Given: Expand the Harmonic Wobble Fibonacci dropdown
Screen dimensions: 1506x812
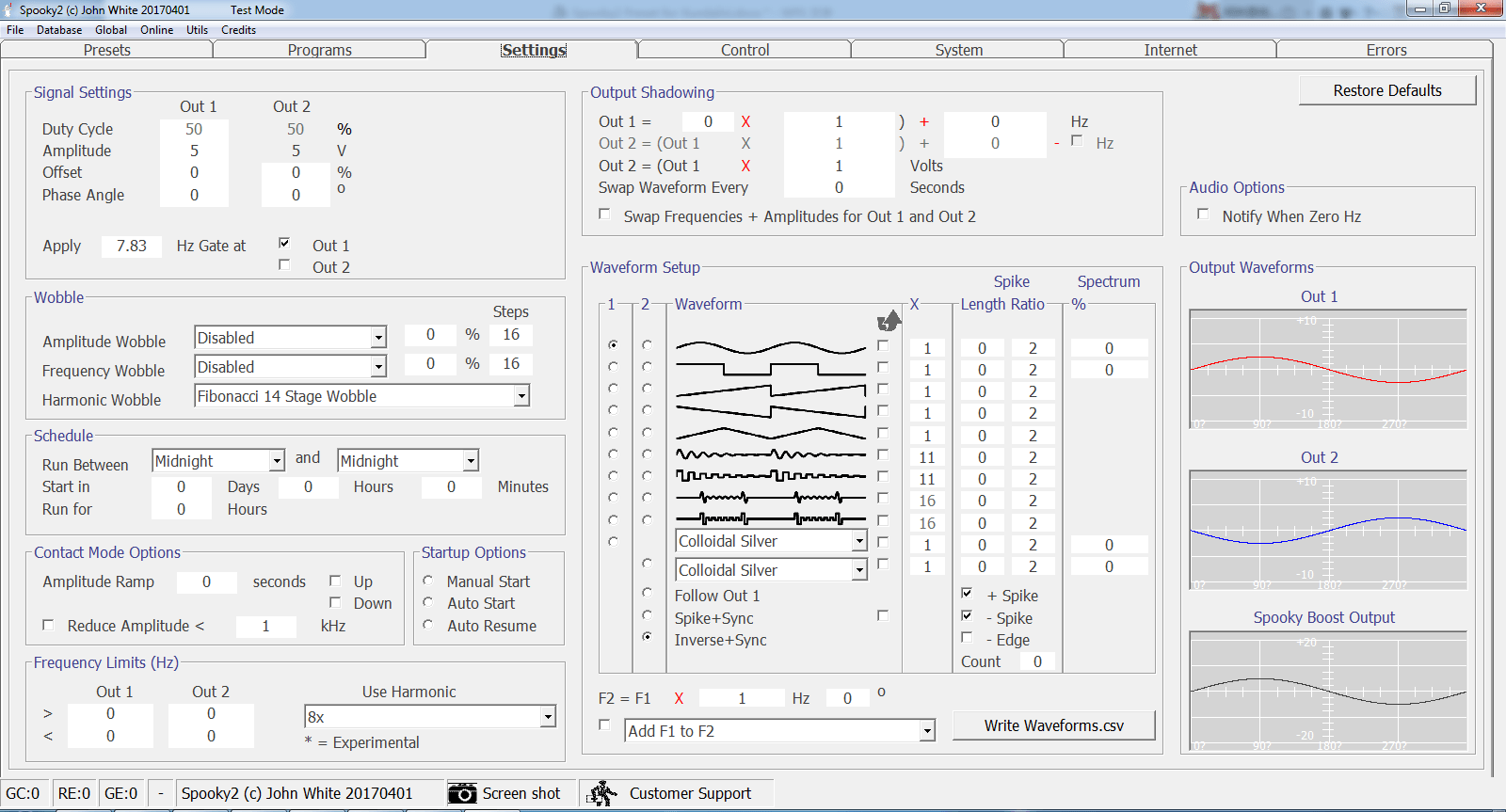Looking at the screenshot, I should point(521,396).
